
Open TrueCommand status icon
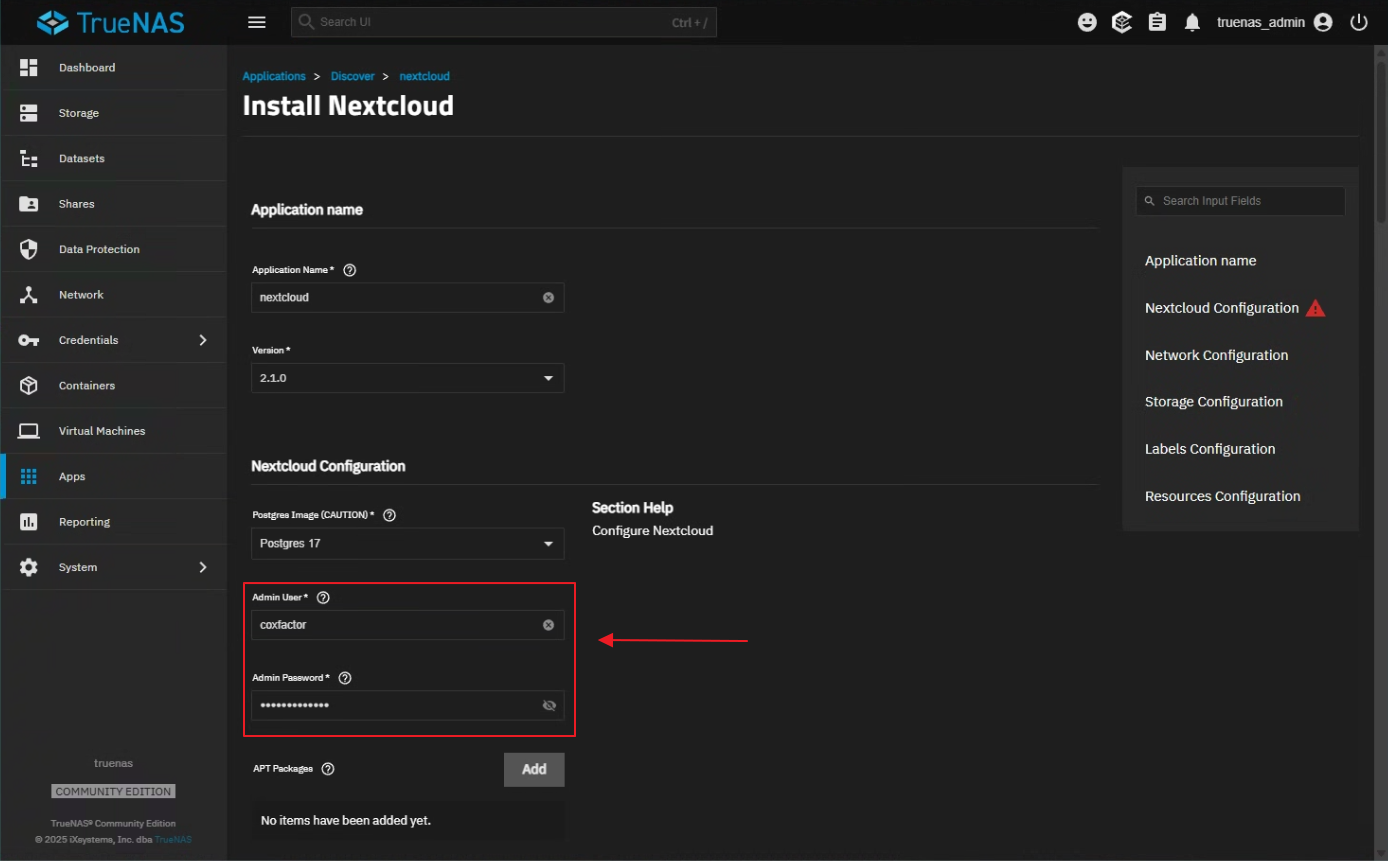[1122, 22]
